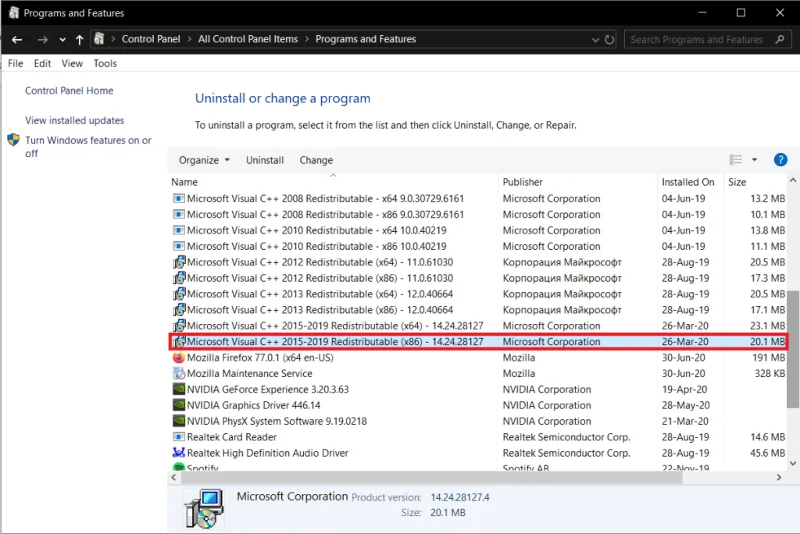
Task: Click Realtek High Definition Audio Driver icon
Action: 179,452
